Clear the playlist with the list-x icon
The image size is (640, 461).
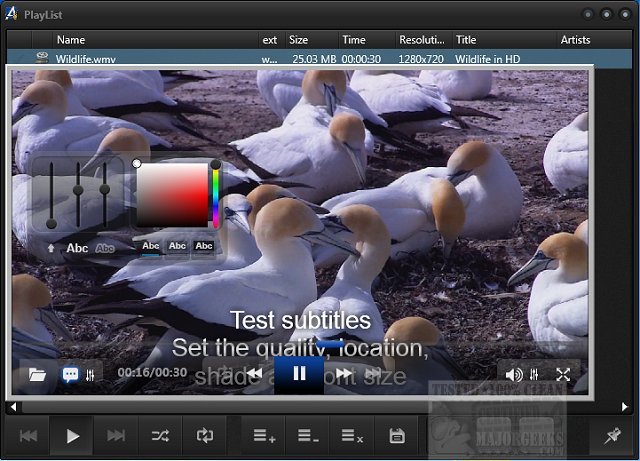pyautogui.click(x=351, y=435)
